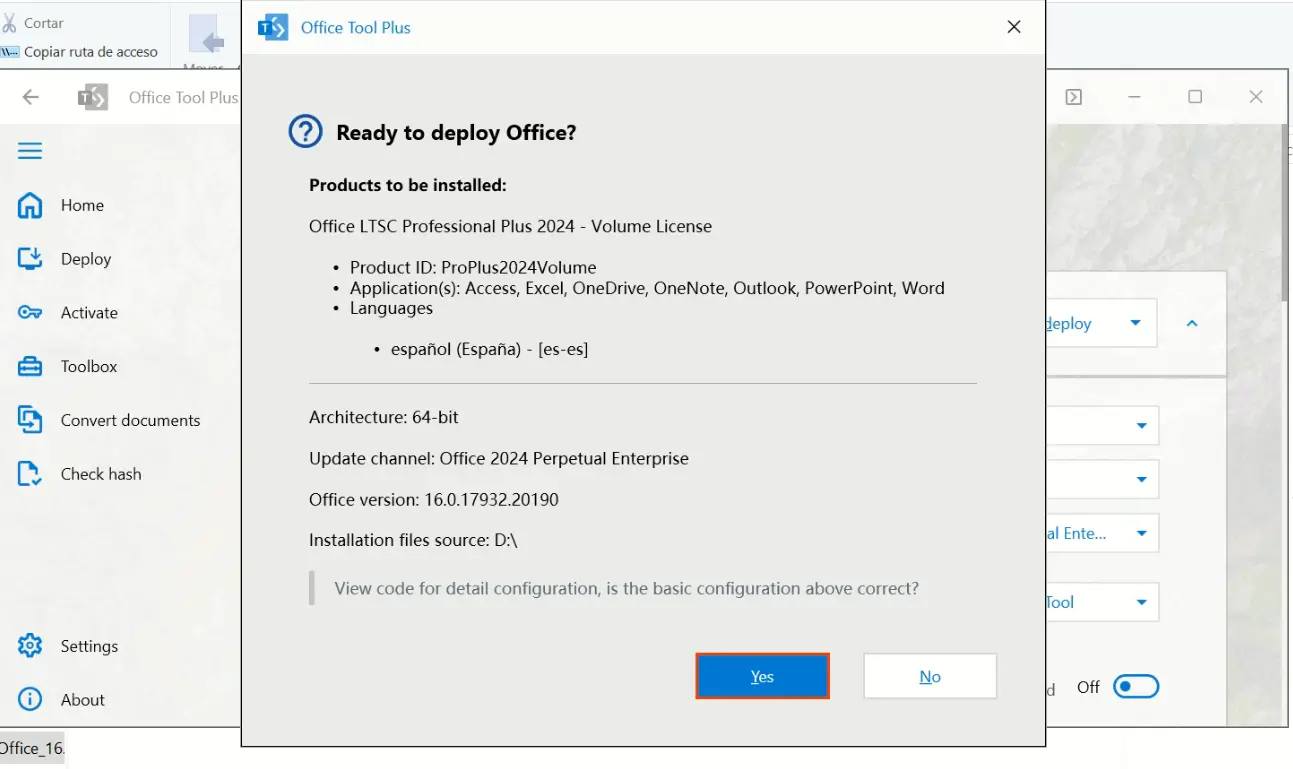Click the Convert documents icon

(x=30, y=421)
